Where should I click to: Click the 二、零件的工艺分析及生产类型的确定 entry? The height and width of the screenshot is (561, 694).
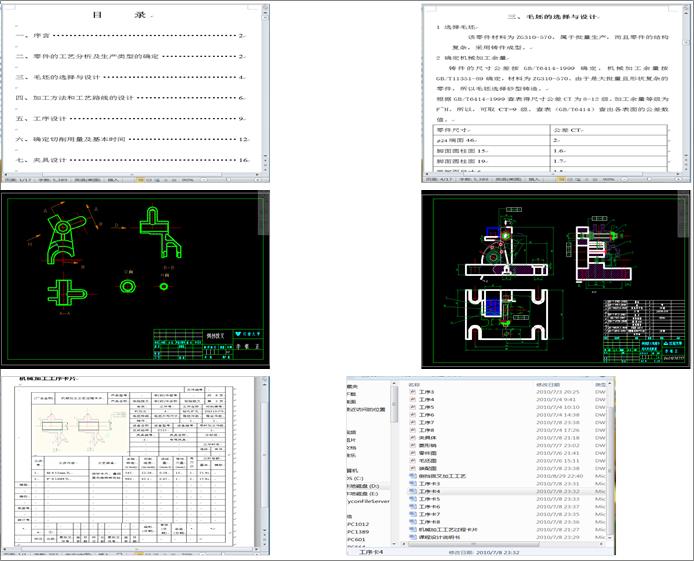(x=131, y=56)
